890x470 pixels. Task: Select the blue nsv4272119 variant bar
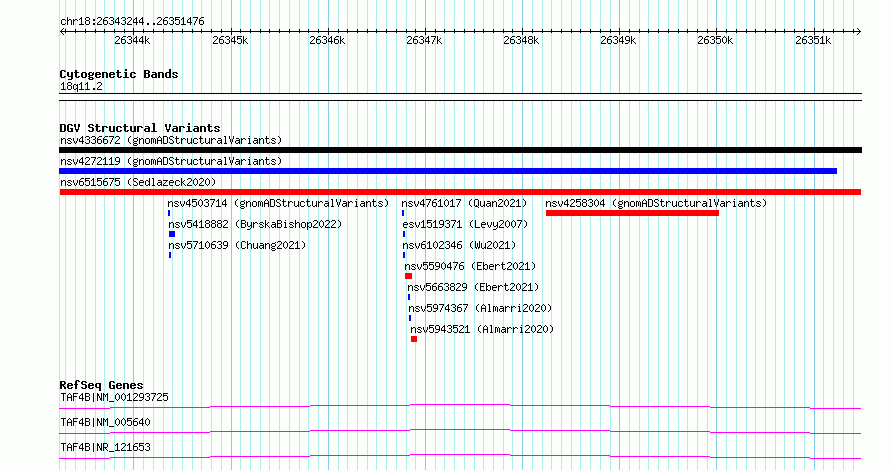[x=448, y=171]
